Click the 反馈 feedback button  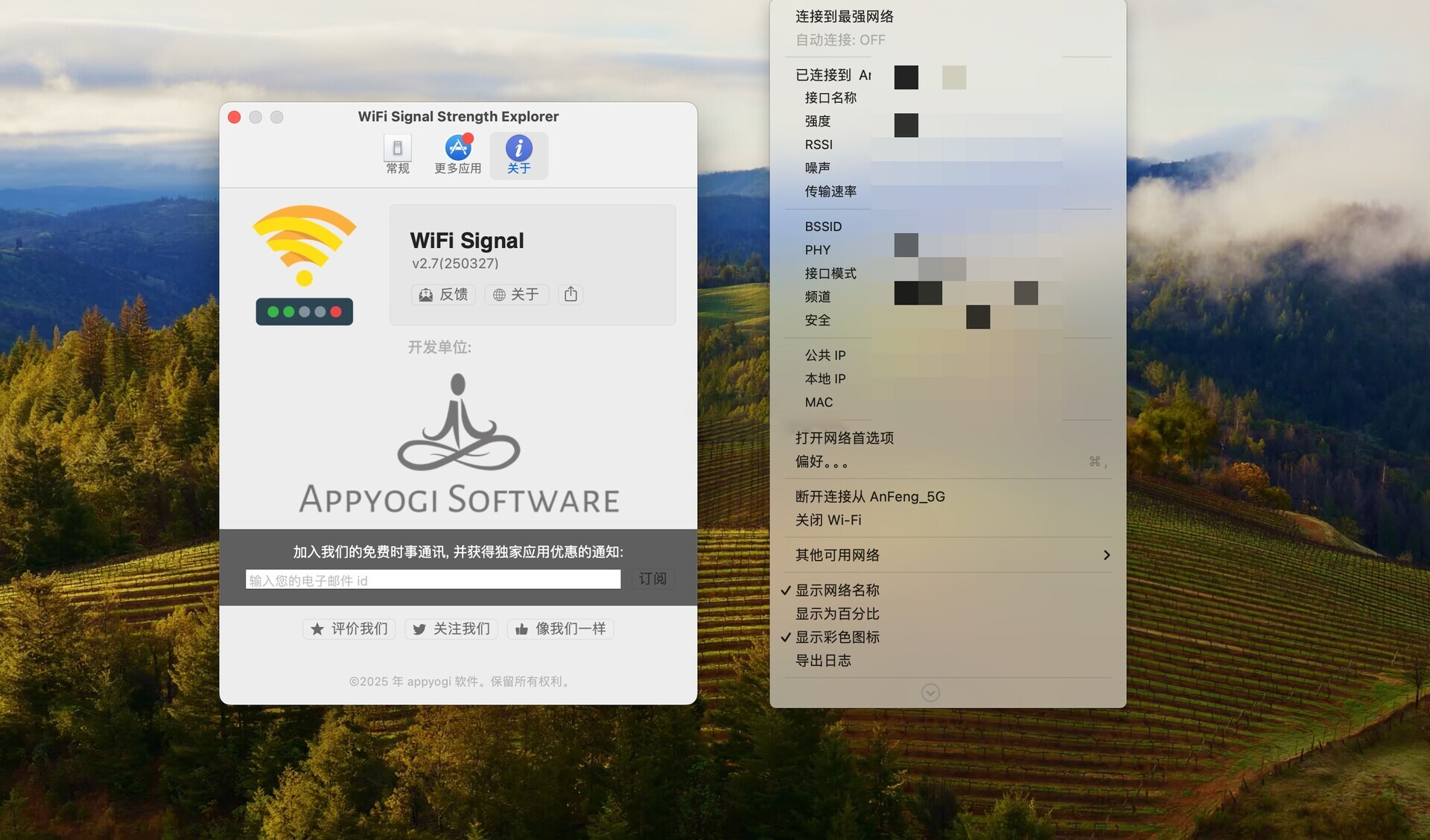coord(443,295)
